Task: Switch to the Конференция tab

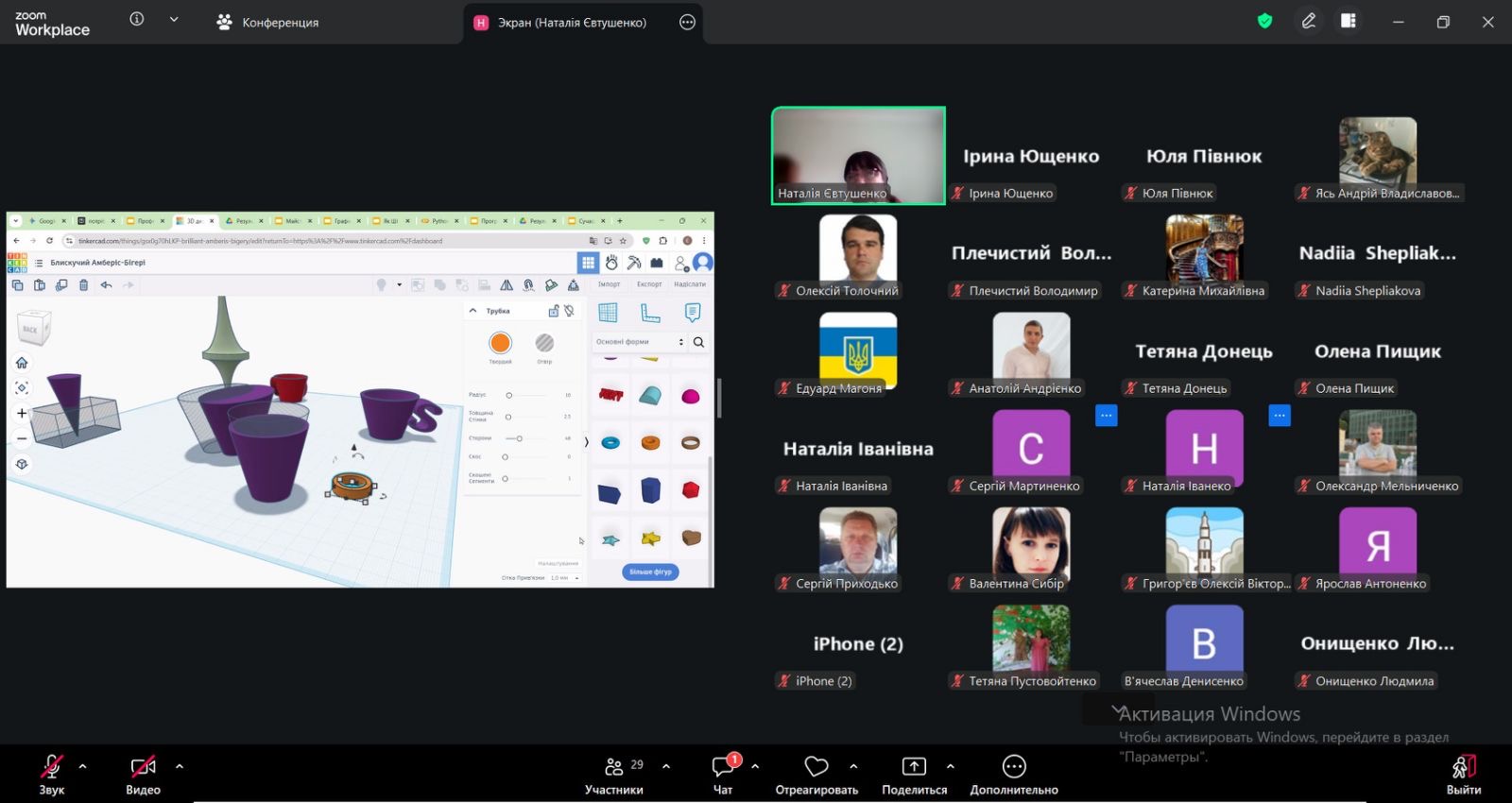Action: (268, 22)
